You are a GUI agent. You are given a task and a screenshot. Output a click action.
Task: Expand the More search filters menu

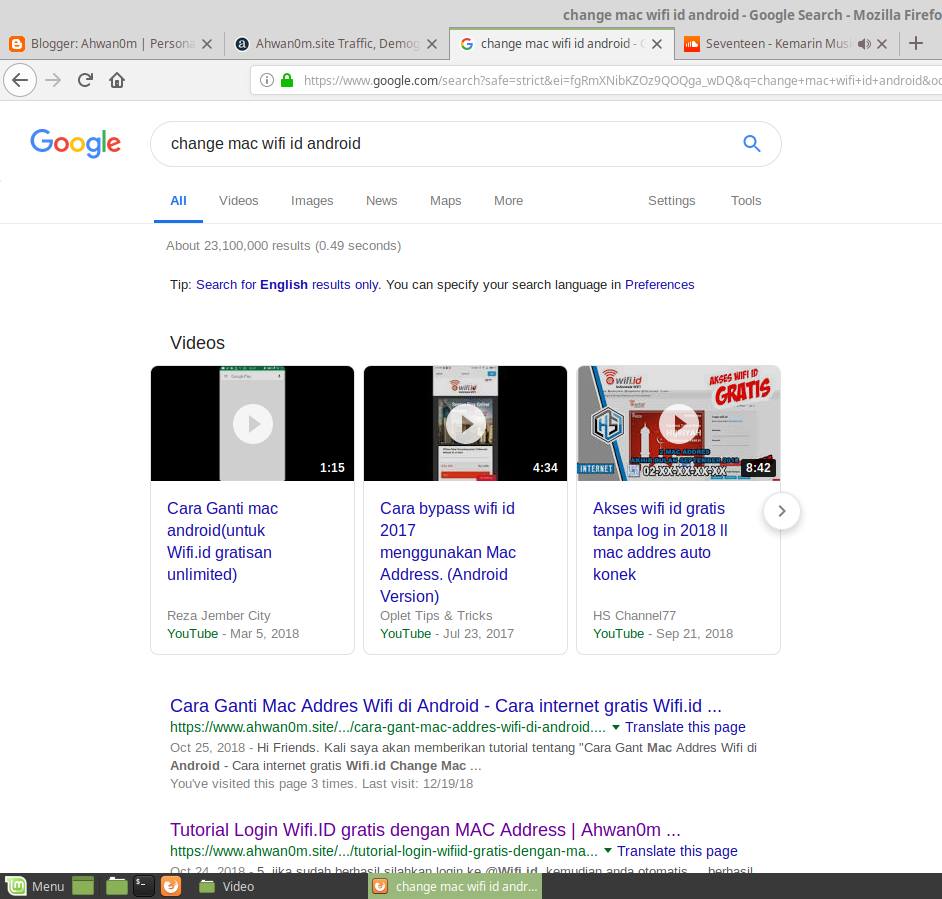(508, 201)
